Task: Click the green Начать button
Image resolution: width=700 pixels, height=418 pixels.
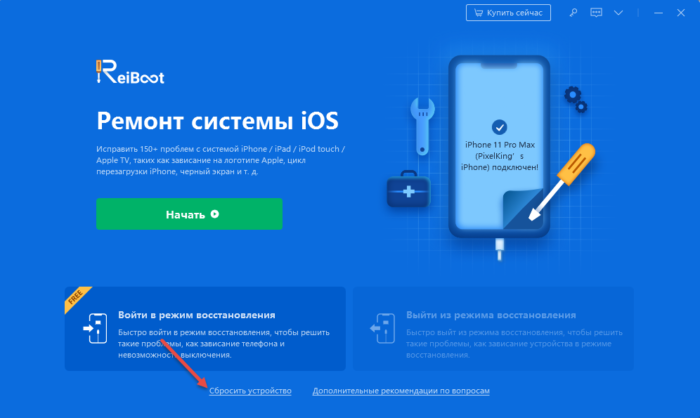Action: point(189,214)
